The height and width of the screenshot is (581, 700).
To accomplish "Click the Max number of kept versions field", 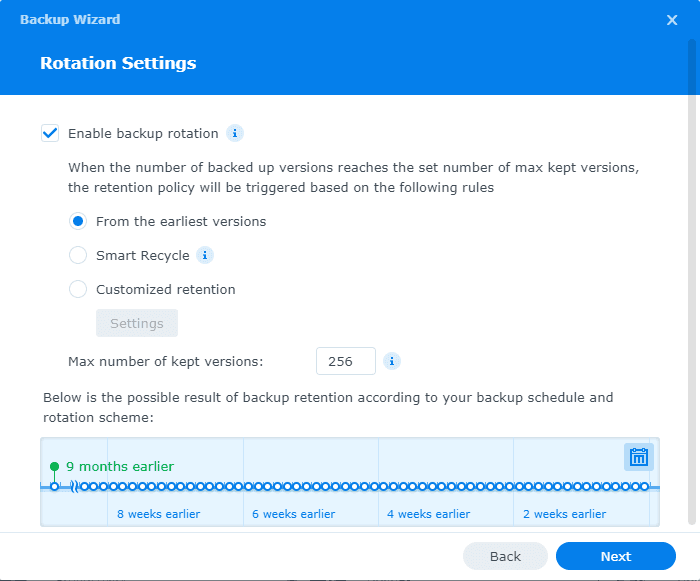I will (345, 361).
